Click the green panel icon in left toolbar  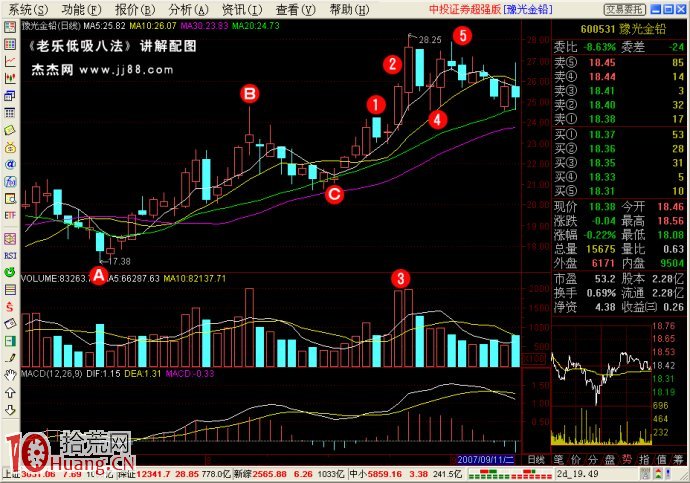tap(10, 341)
